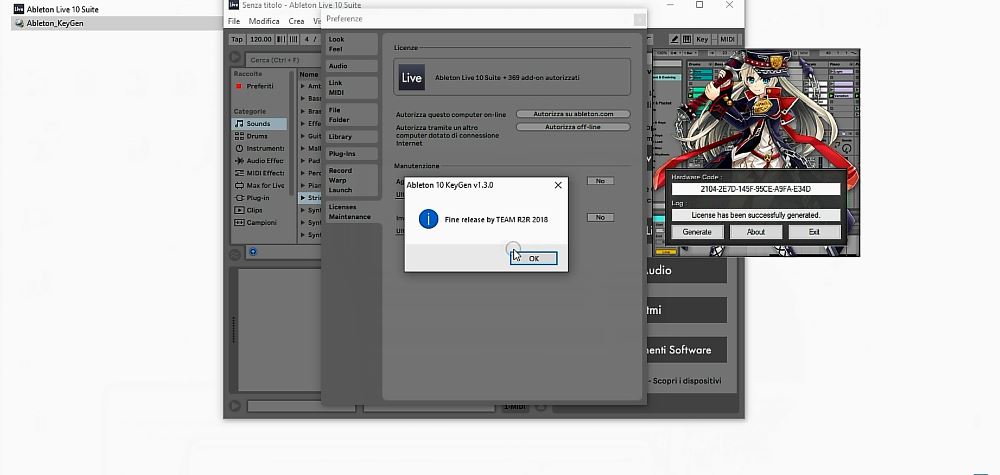
Task: Close the KeyGen message box with X
Action: click(x=558, y=186)
